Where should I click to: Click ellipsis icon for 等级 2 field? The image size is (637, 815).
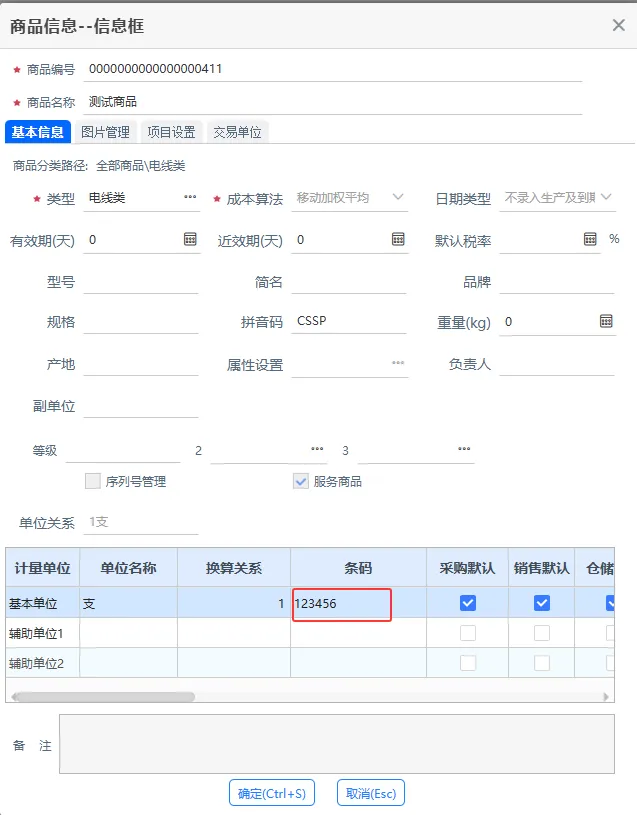318,449
